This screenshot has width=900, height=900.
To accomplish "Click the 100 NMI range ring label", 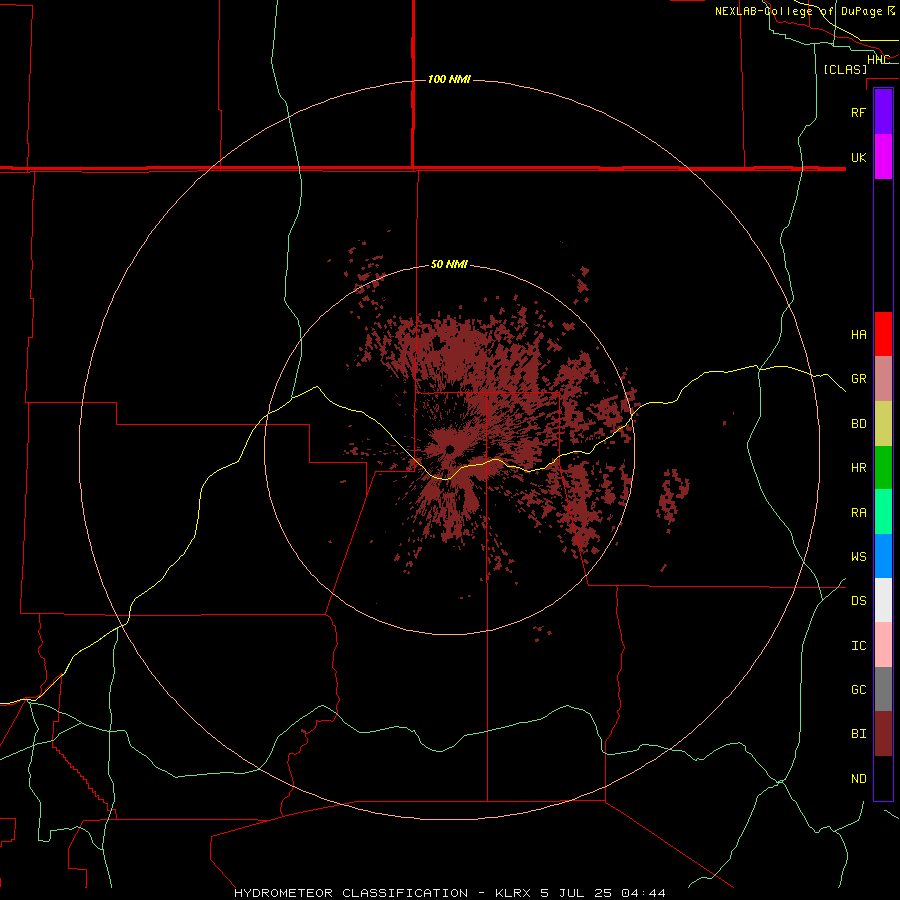I will (x=449, y=79).
